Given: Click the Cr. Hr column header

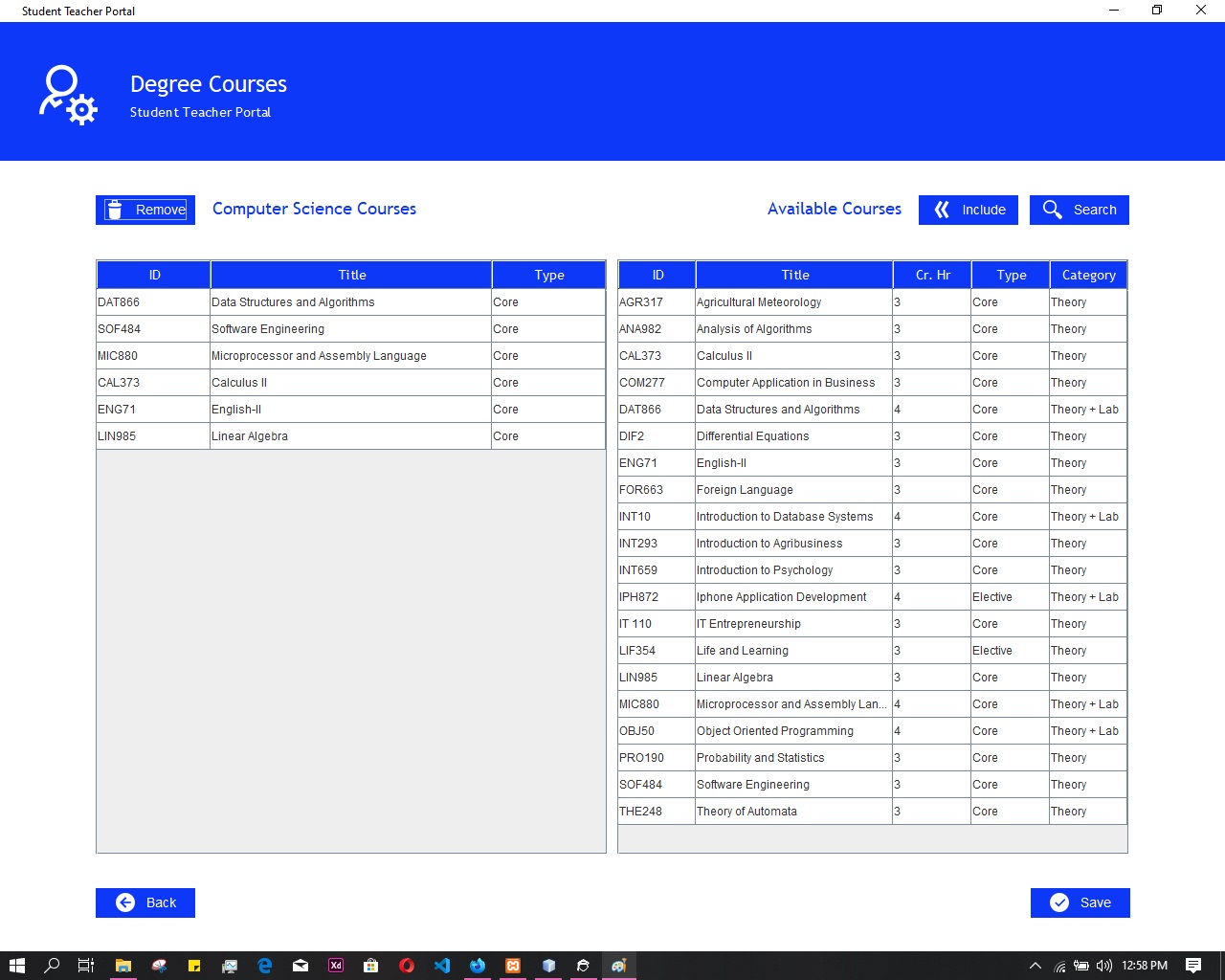Looking at the screenshot, I should [932, 275].
